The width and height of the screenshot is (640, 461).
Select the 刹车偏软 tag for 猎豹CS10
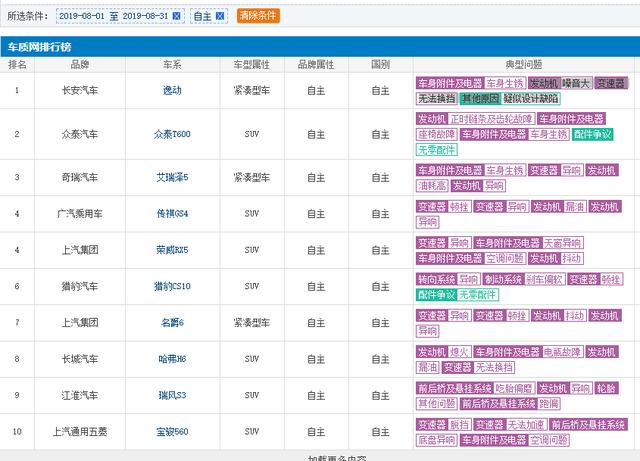(544, 279)
